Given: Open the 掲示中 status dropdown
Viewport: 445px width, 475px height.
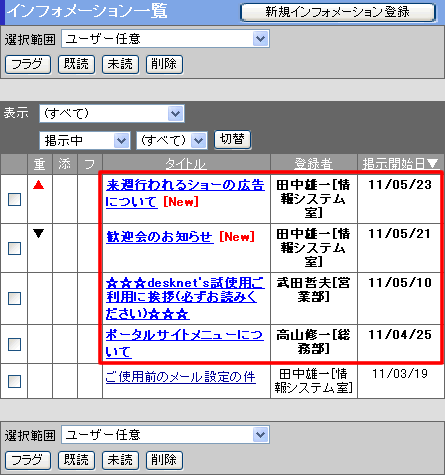Looking at the screenshot, I should (x=84, y=140).
